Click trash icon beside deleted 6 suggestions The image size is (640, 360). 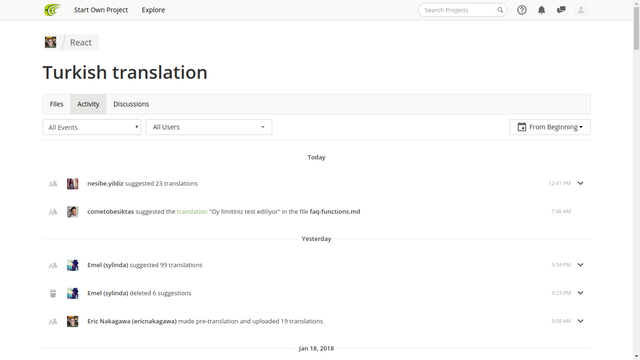[x=53, y=293]
